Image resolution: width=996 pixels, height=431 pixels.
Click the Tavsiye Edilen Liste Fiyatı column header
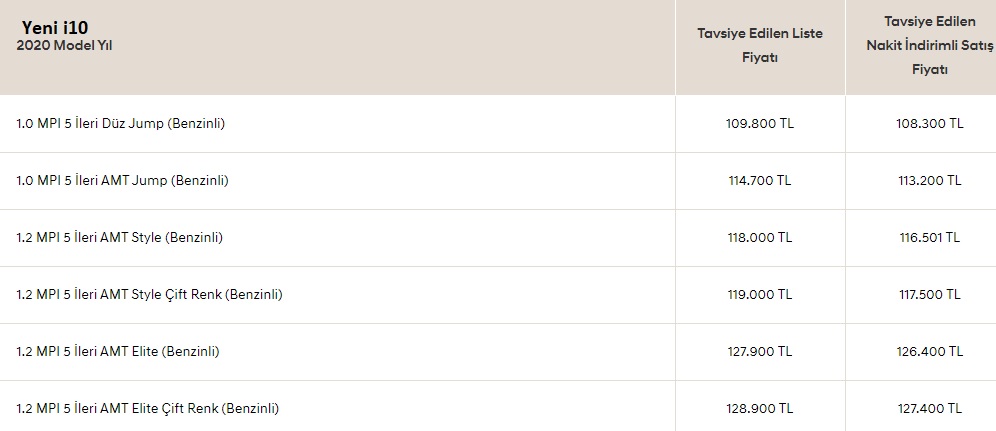(760, 45)
